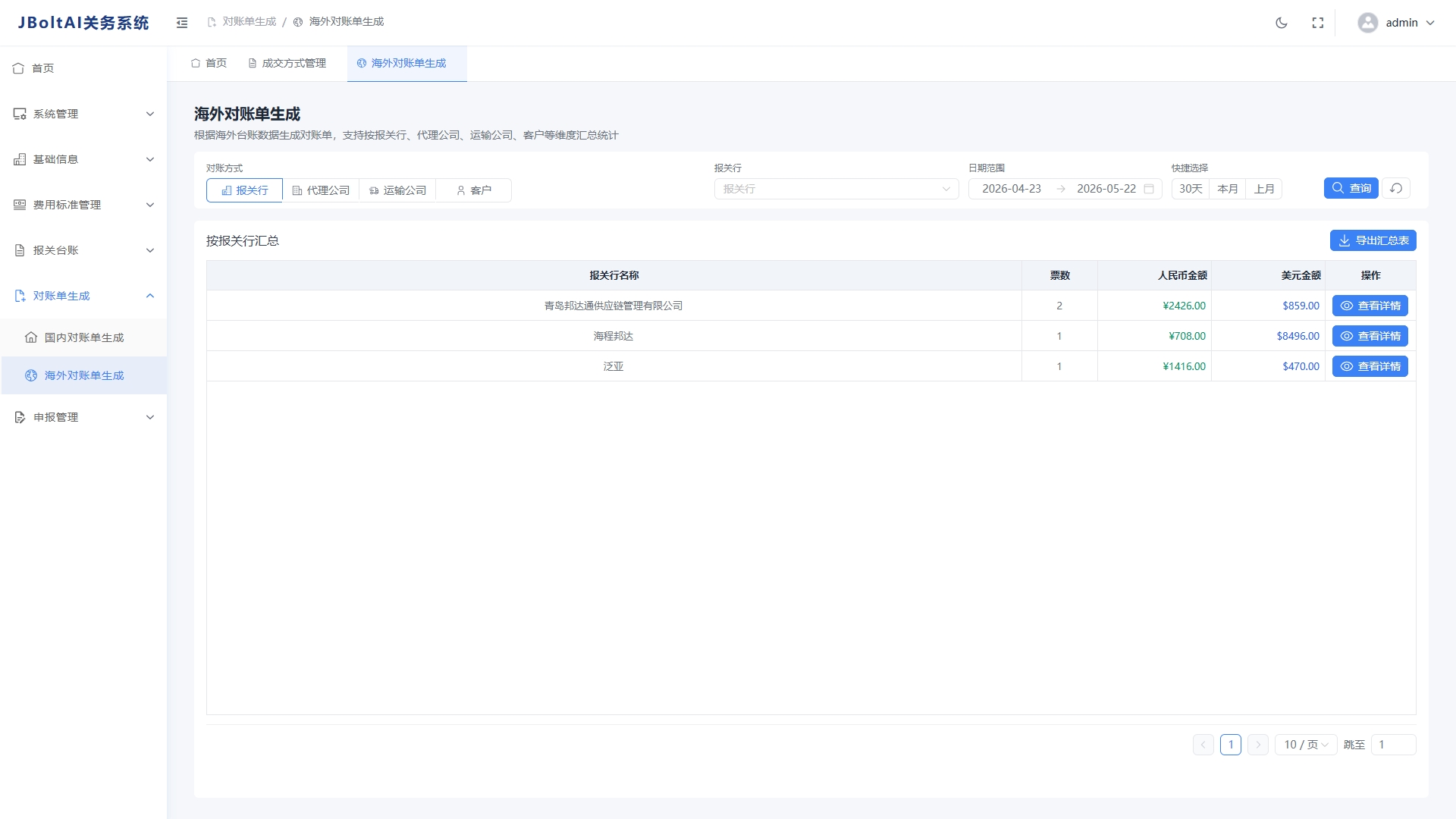Viewport: 1456px width, 819px height.
Task: Expand 系统管理 menu
Action: pos(83,114)
